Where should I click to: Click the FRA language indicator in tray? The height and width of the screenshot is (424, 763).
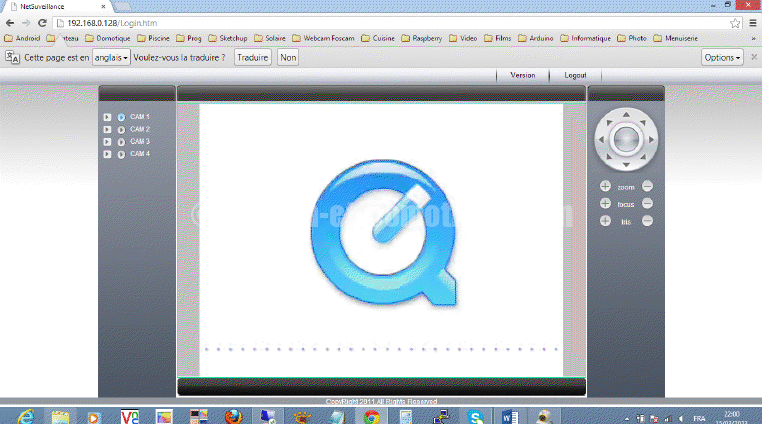coord(699,419)
